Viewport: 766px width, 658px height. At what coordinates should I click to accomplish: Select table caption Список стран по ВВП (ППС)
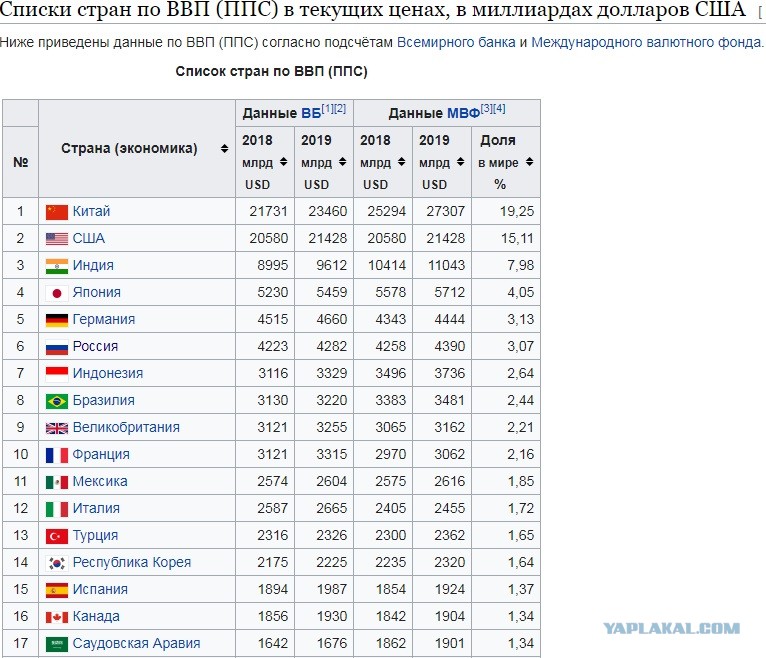[271, 71]
